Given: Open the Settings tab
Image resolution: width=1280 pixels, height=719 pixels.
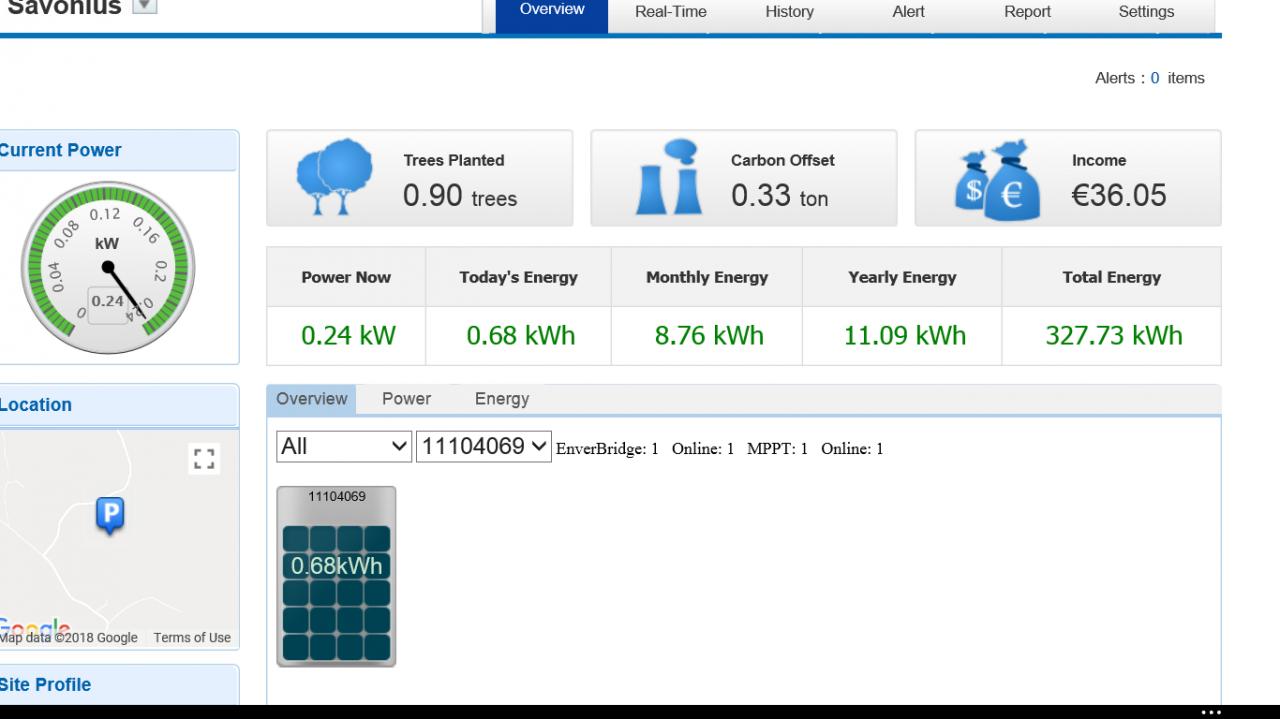Looking at the screenshot, I should point(1146,12).
